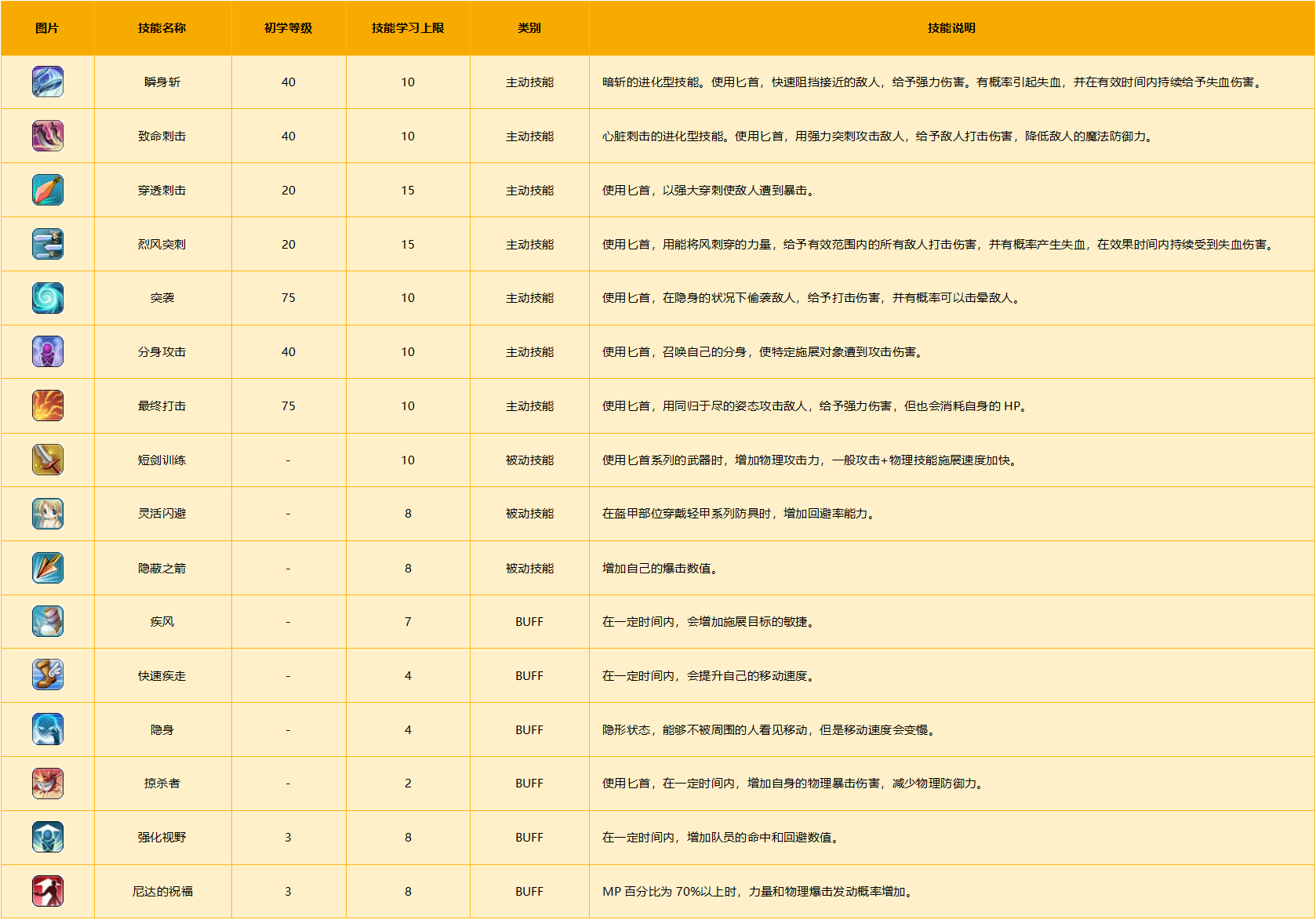Click the 短剑训练 dagger icon

coord(48,460)
